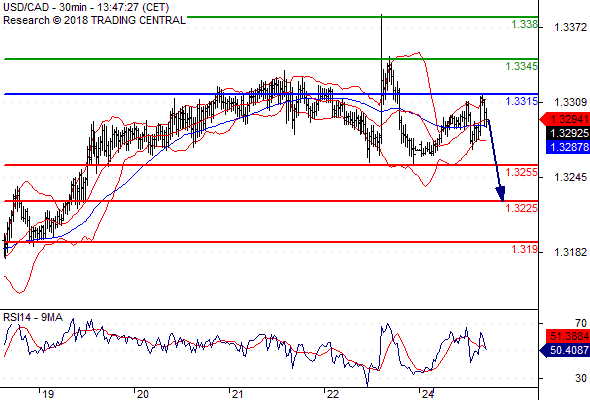Click the RSI14 - 9MA indicator title

(33, 318)
